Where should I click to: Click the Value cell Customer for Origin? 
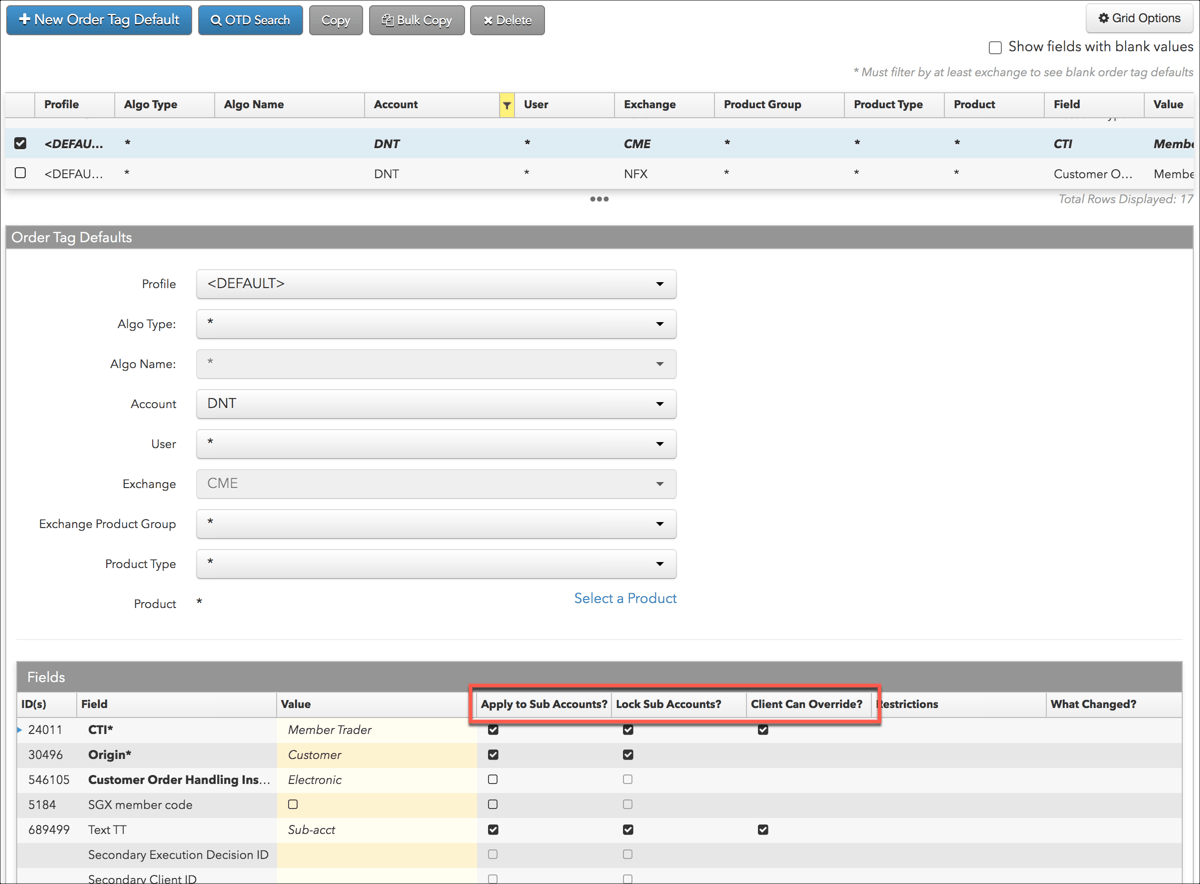[x=377, y=755]
